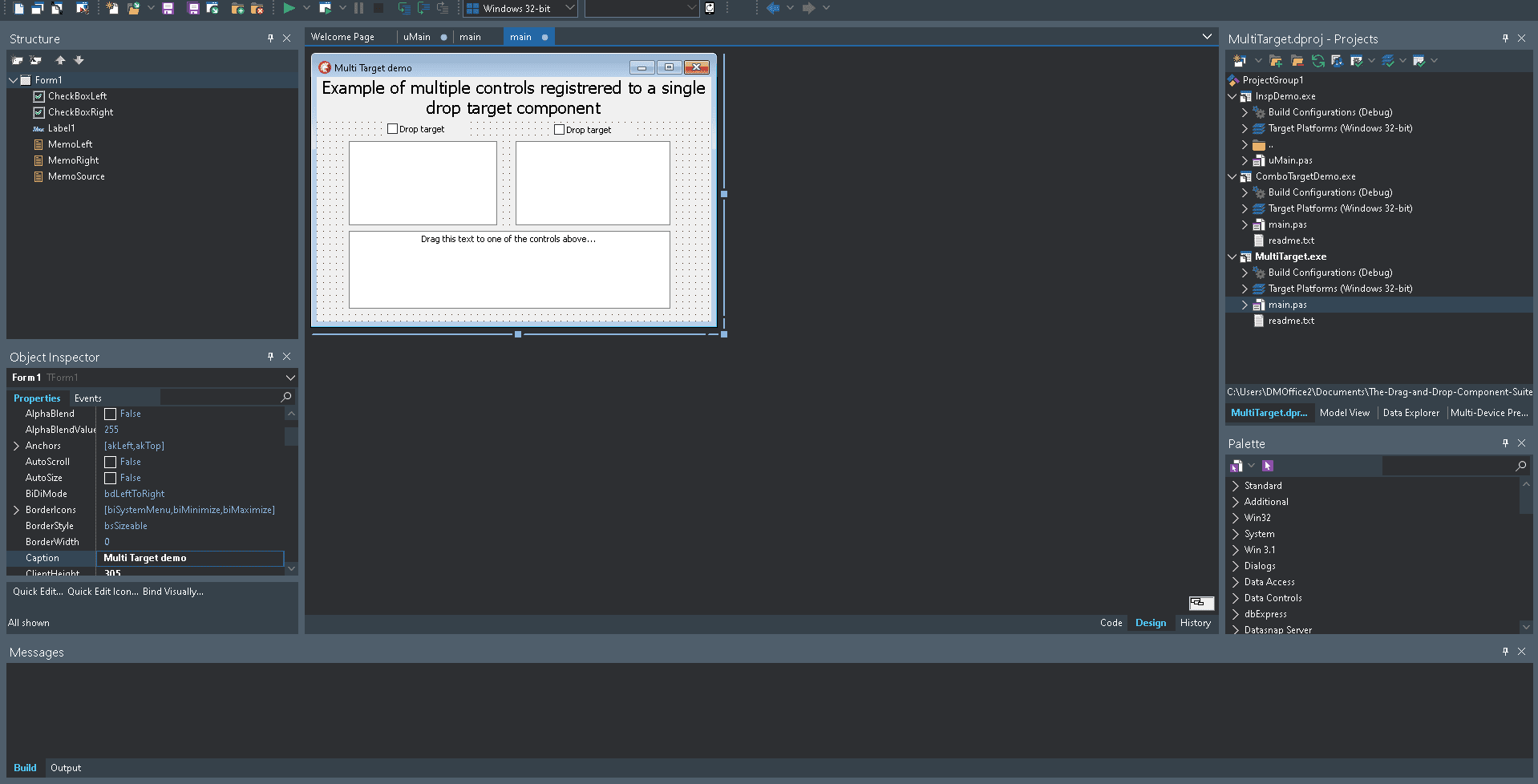Expand the BorderIcons property
1538x784 pixels.
tap(16, 510)
